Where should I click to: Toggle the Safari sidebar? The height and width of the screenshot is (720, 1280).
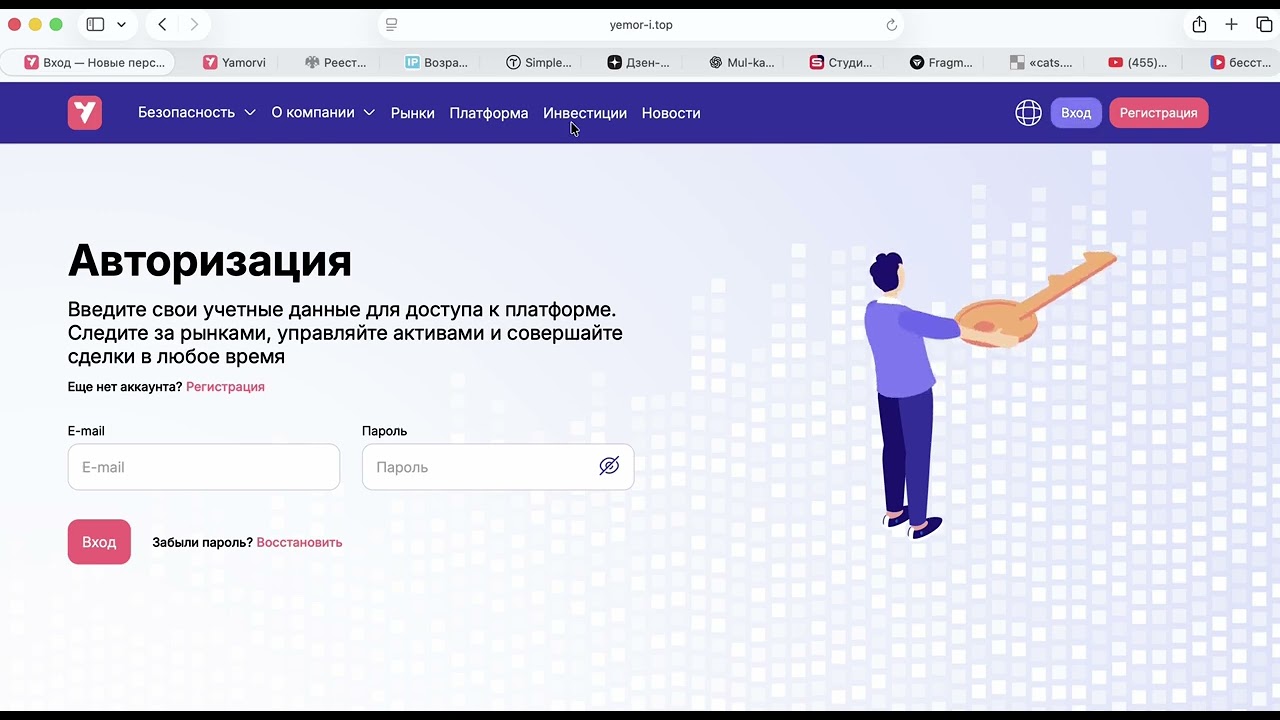point(95,24)
